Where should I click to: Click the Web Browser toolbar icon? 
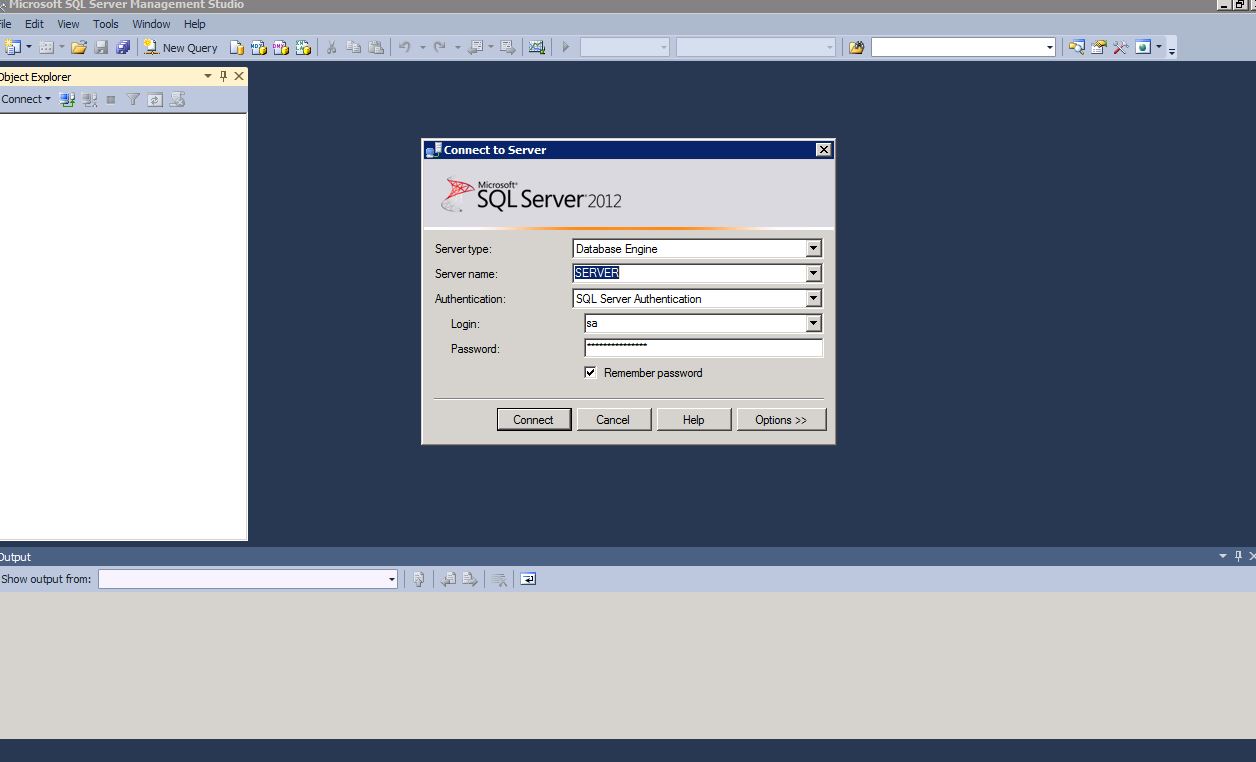1143,47
